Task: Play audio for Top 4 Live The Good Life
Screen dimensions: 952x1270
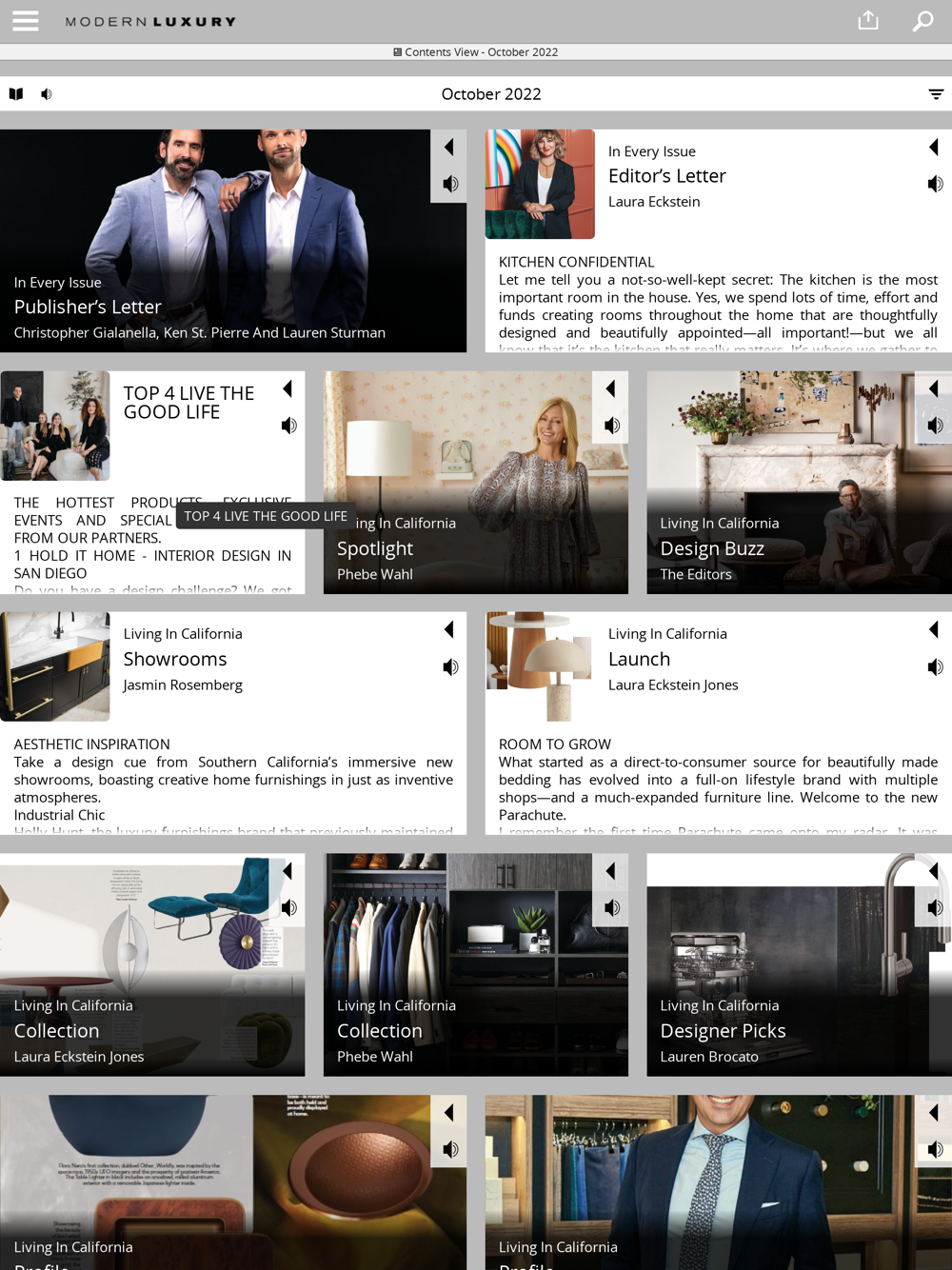Action: [x=288, y=426]
